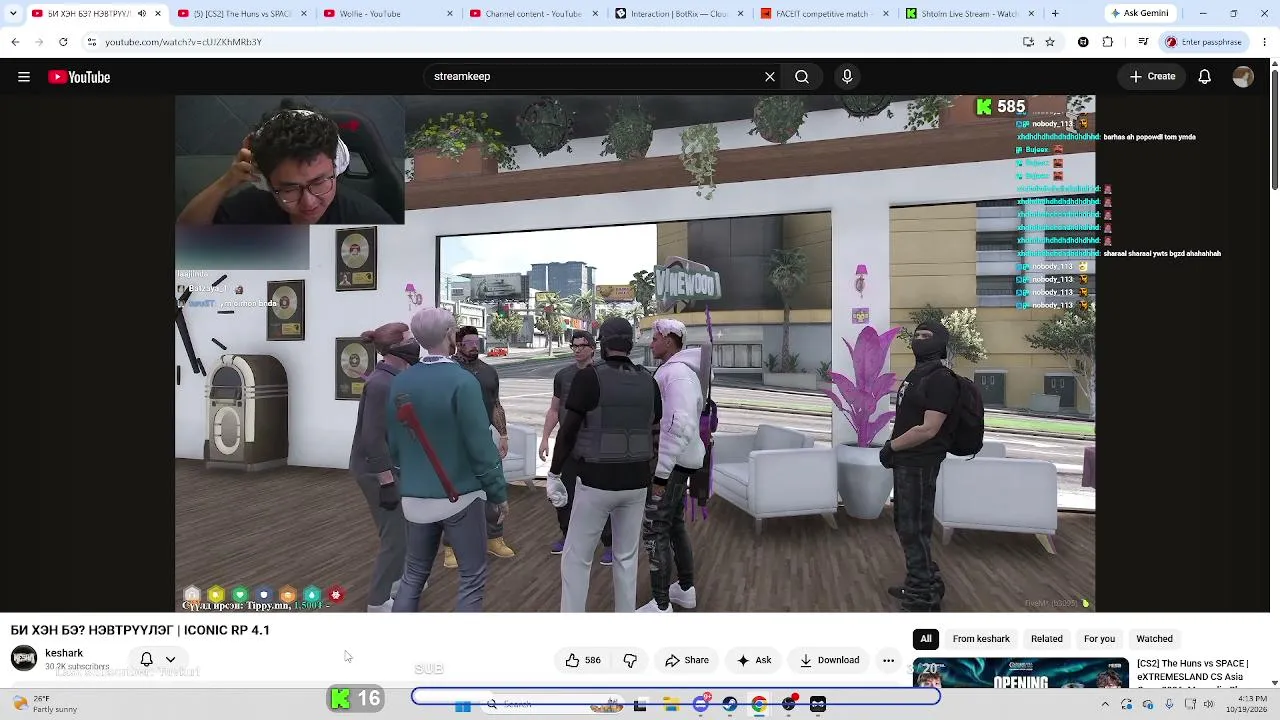Start voice search with the microphone
The image size is (1280, 720).
tap(847, 76)
